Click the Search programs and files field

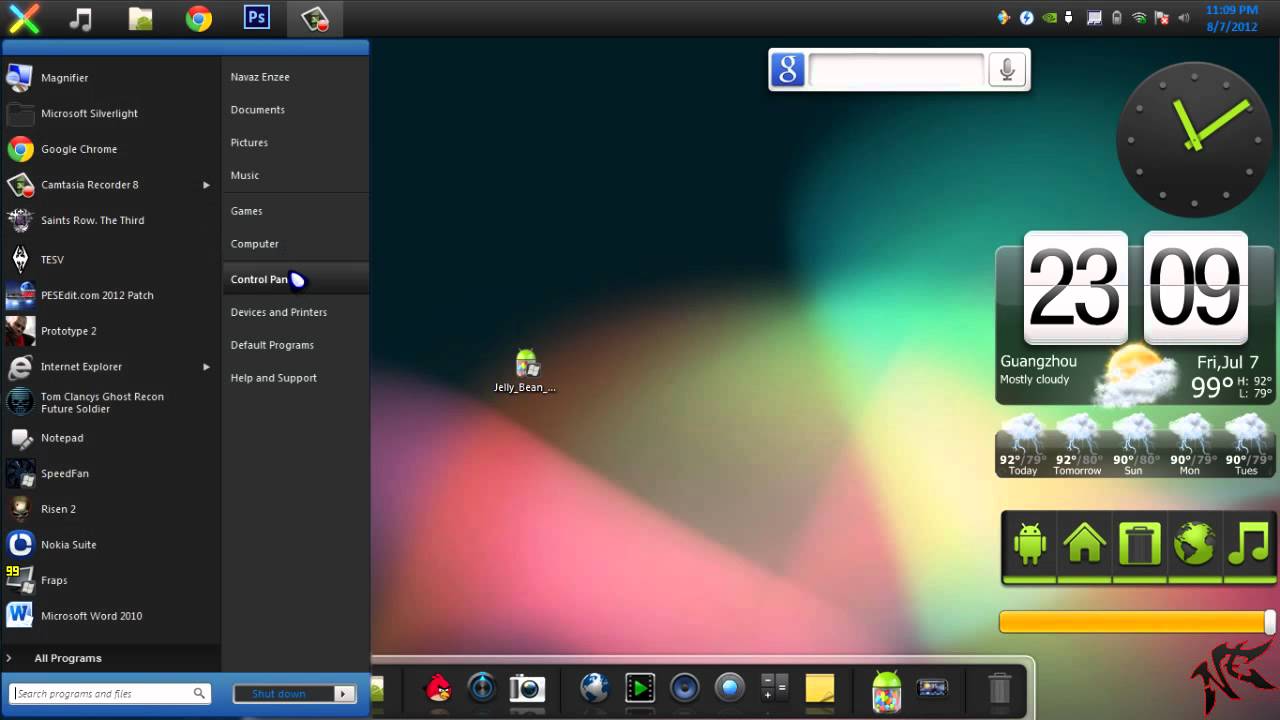(x=110, y=693)
